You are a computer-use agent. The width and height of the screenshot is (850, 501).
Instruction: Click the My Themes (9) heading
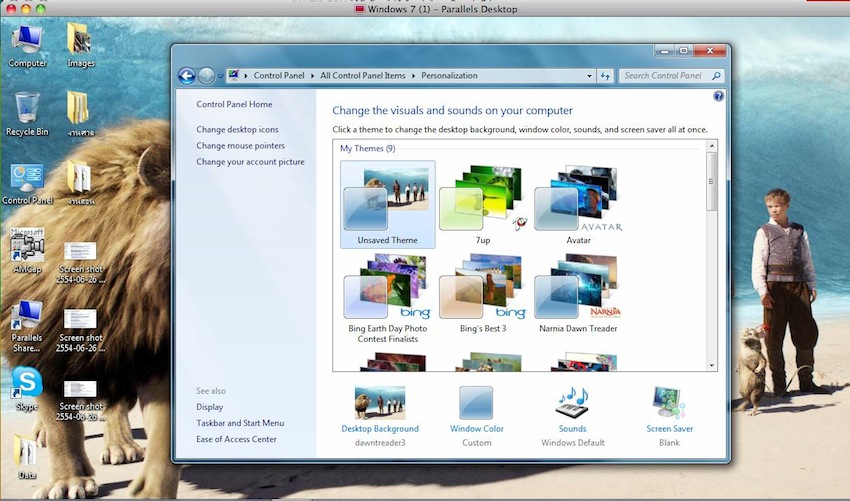(368, 149)
